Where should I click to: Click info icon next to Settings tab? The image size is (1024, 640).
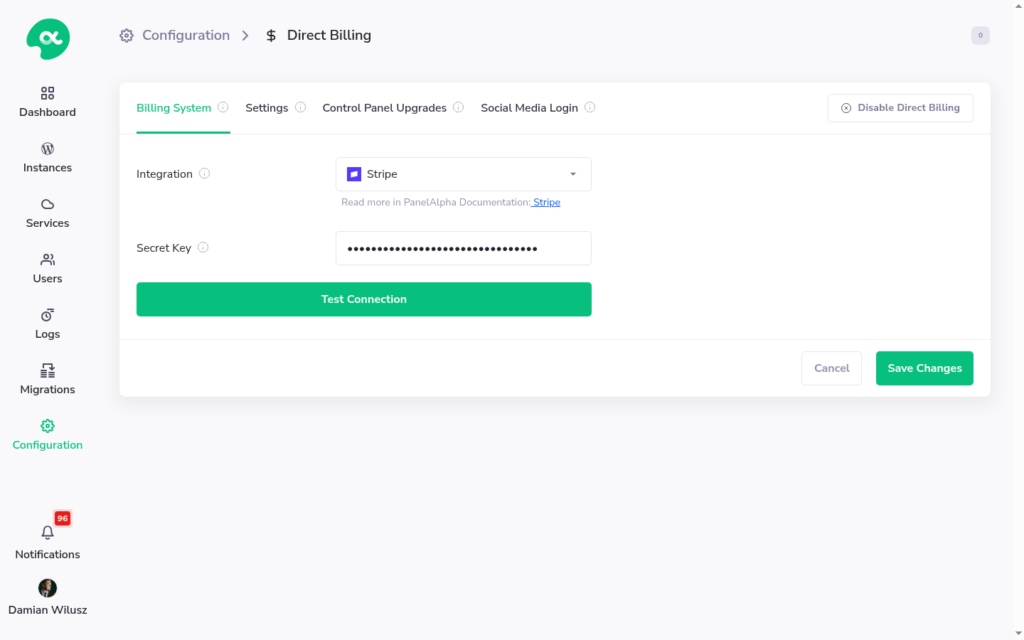(300, 107)
